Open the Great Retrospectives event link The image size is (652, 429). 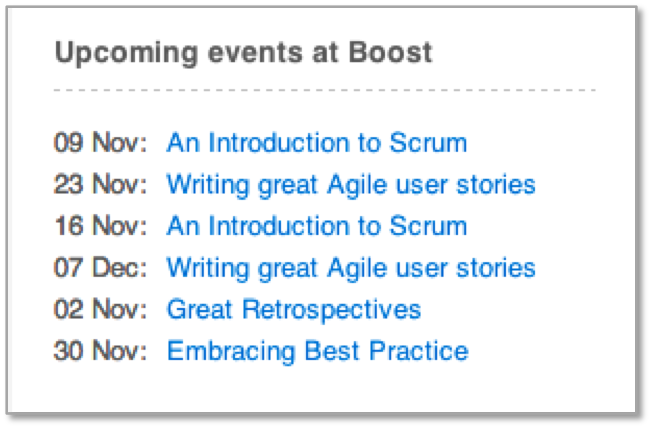click(294, 310)
